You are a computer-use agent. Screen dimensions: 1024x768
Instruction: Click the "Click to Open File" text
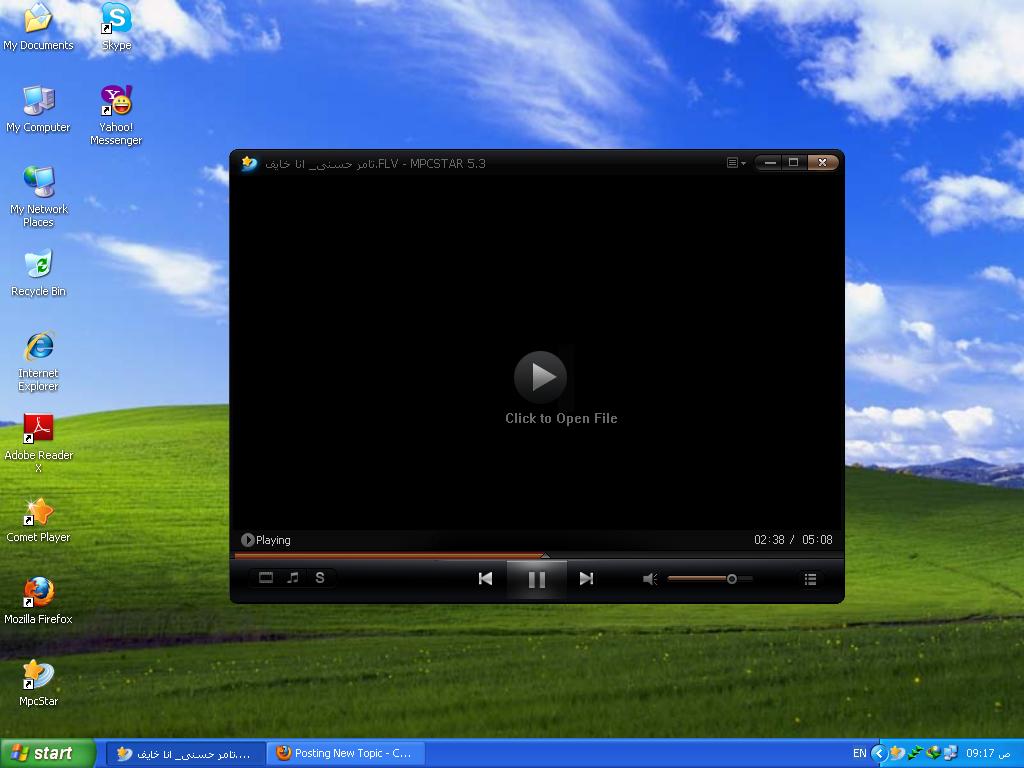pyautogui.click(x=561, y=419)
